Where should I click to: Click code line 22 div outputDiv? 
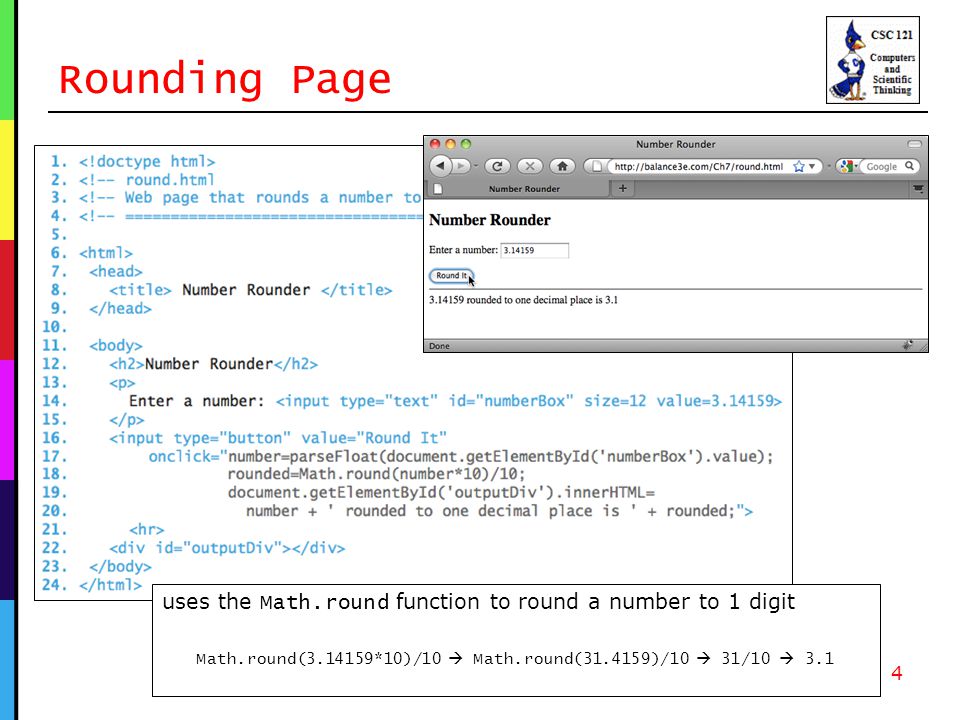point(227,548)
